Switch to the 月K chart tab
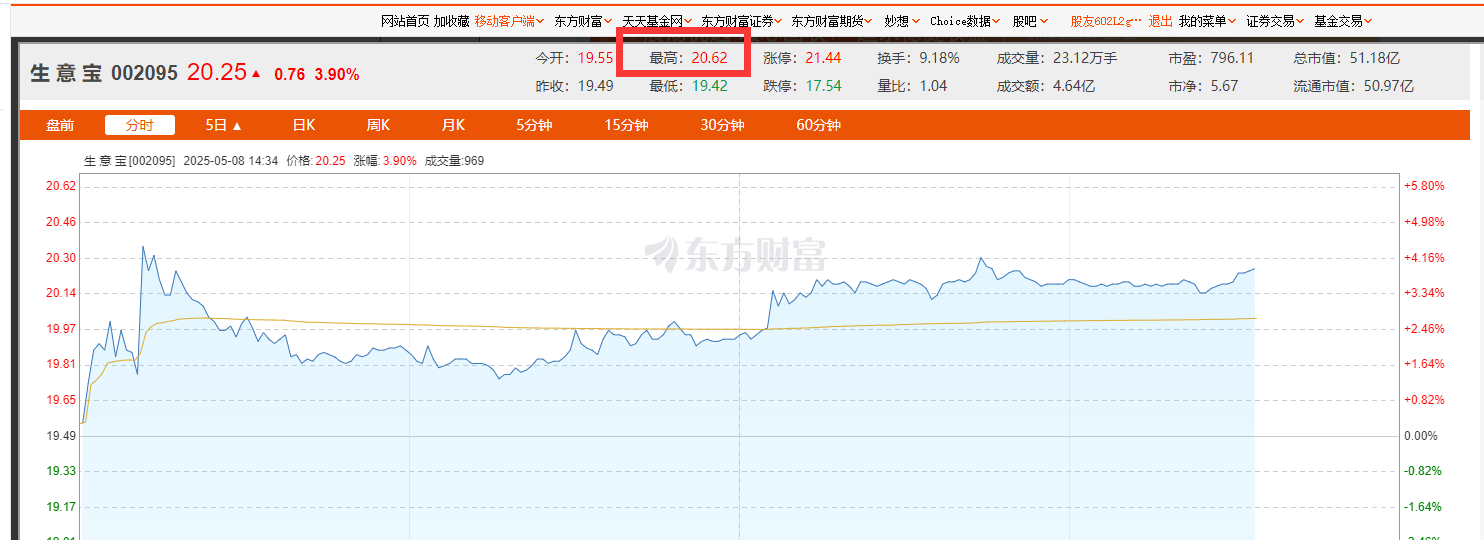Screen dimensions: 1484x540 tap(453, 125)
